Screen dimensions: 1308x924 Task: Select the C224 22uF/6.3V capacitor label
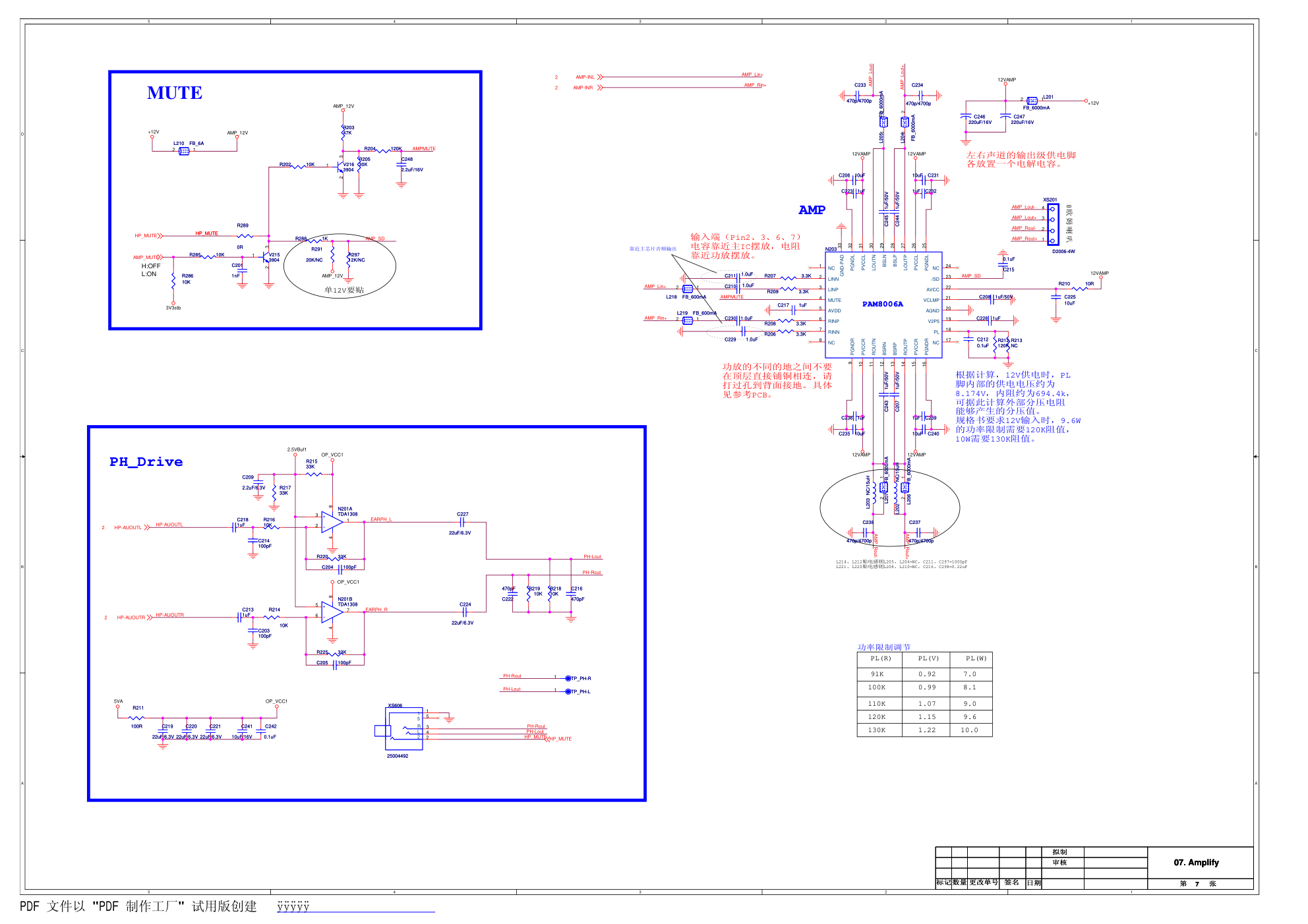[x=463, y=614]
